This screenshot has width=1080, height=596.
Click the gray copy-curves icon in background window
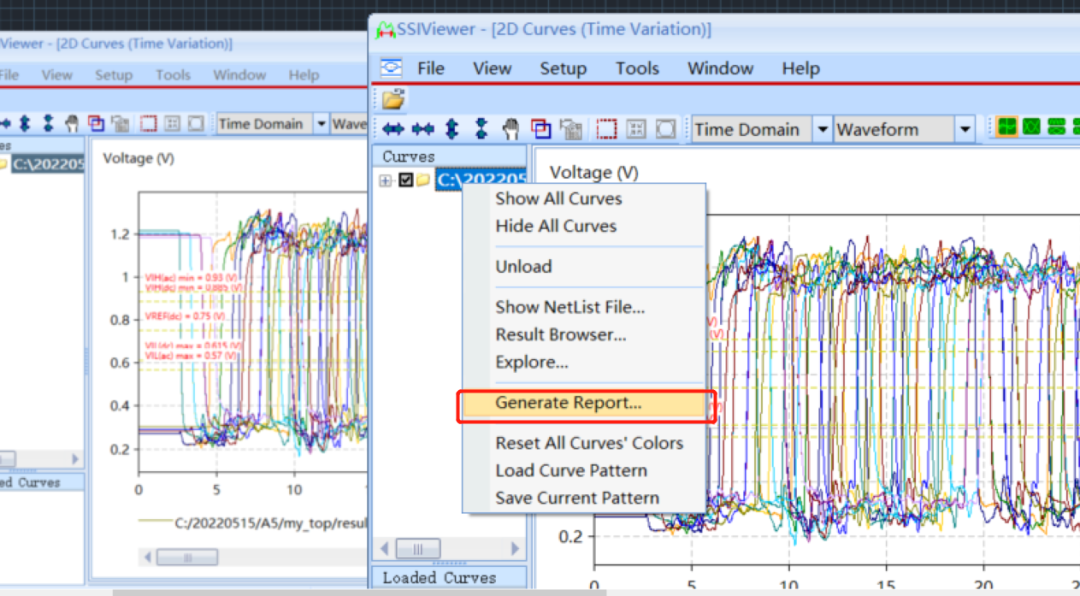pos(121,124)
